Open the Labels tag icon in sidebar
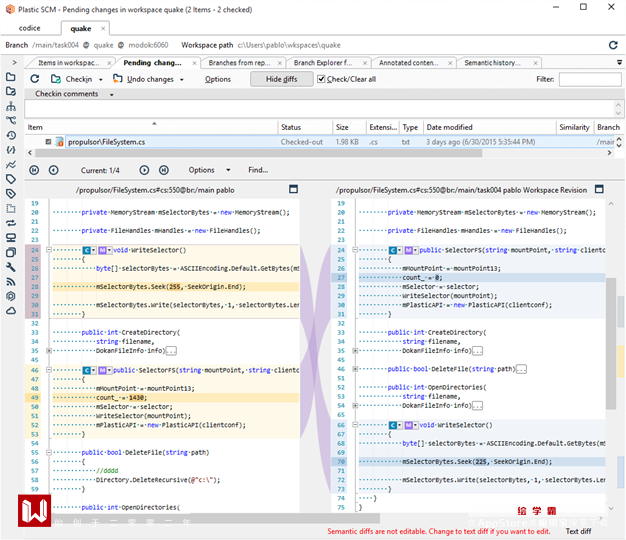 11,179
